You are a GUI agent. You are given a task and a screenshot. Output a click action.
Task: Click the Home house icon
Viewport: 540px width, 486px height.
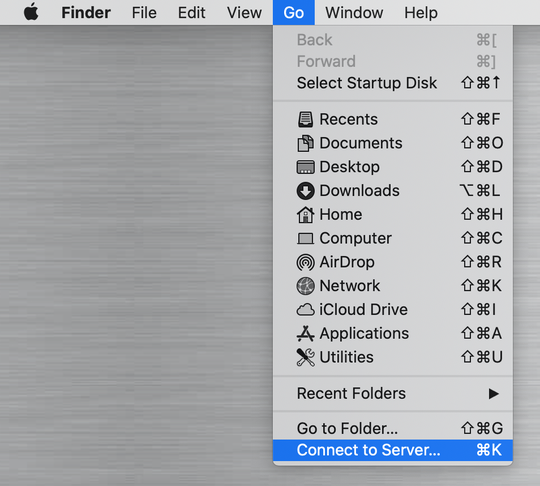click(x=305, y=215)
